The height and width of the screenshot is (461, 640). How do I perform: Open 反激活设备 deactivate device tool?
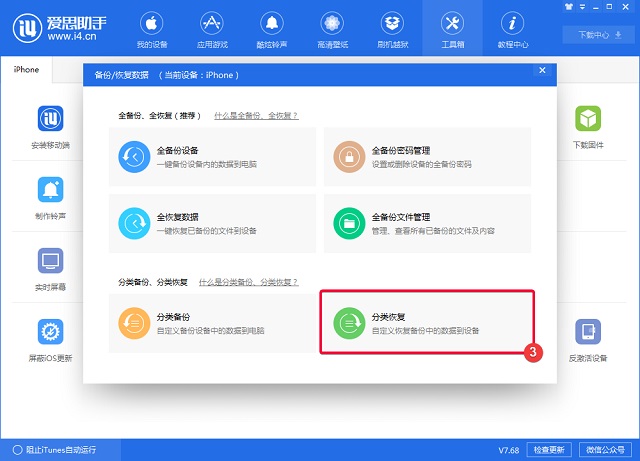point(588,341)
